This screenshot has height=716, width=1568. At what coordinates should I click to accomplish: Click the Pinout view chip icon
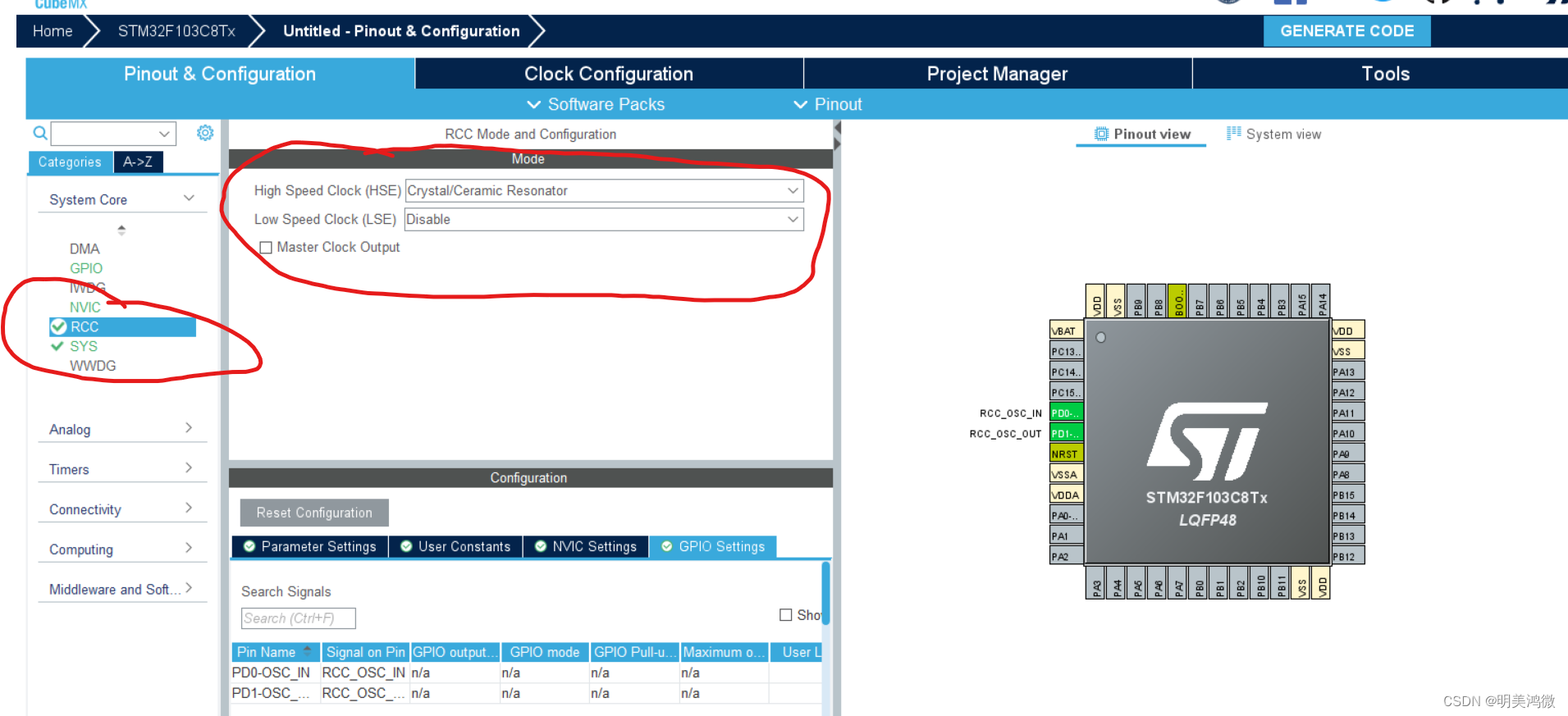click(1101, 134)
